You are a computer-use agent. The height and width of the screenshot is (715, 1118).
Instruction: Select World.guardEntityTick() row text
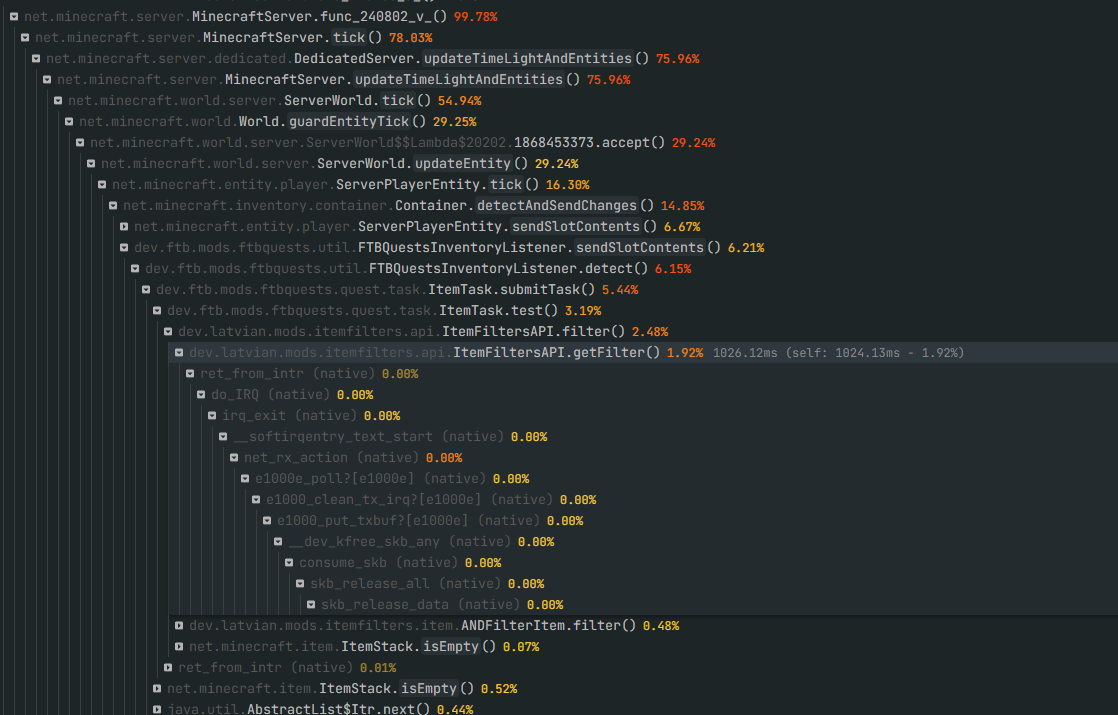coord(252,121)
